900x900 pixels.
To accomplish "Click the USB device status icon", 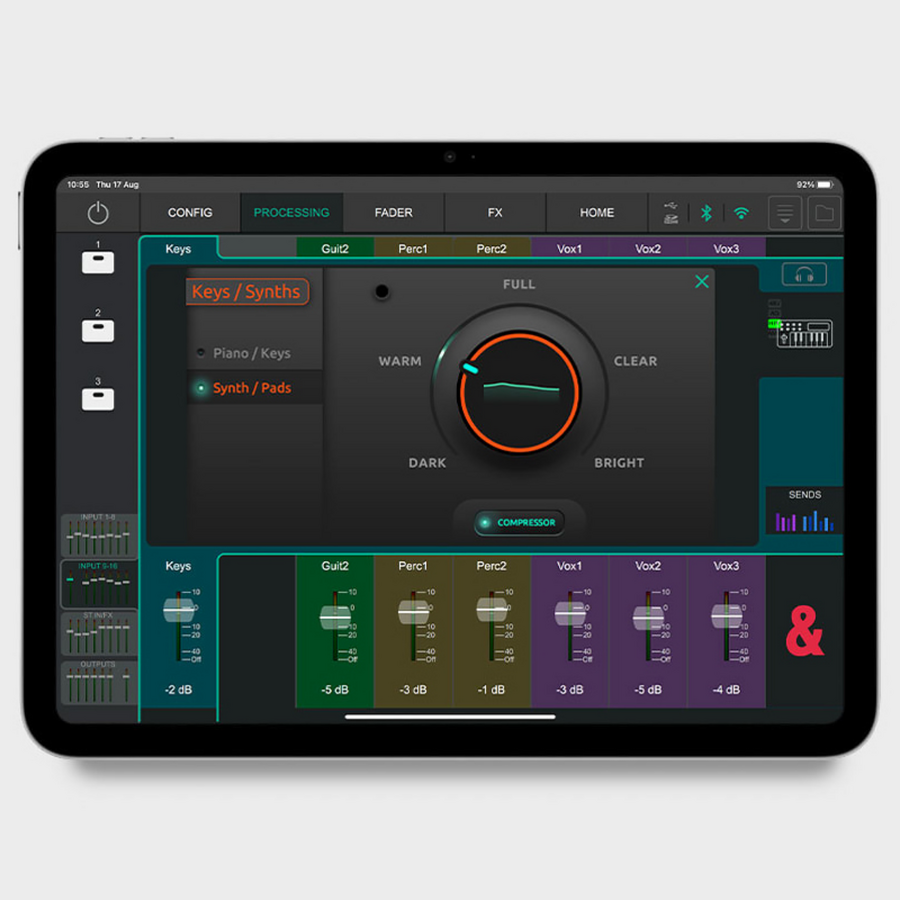I will 670,213.
